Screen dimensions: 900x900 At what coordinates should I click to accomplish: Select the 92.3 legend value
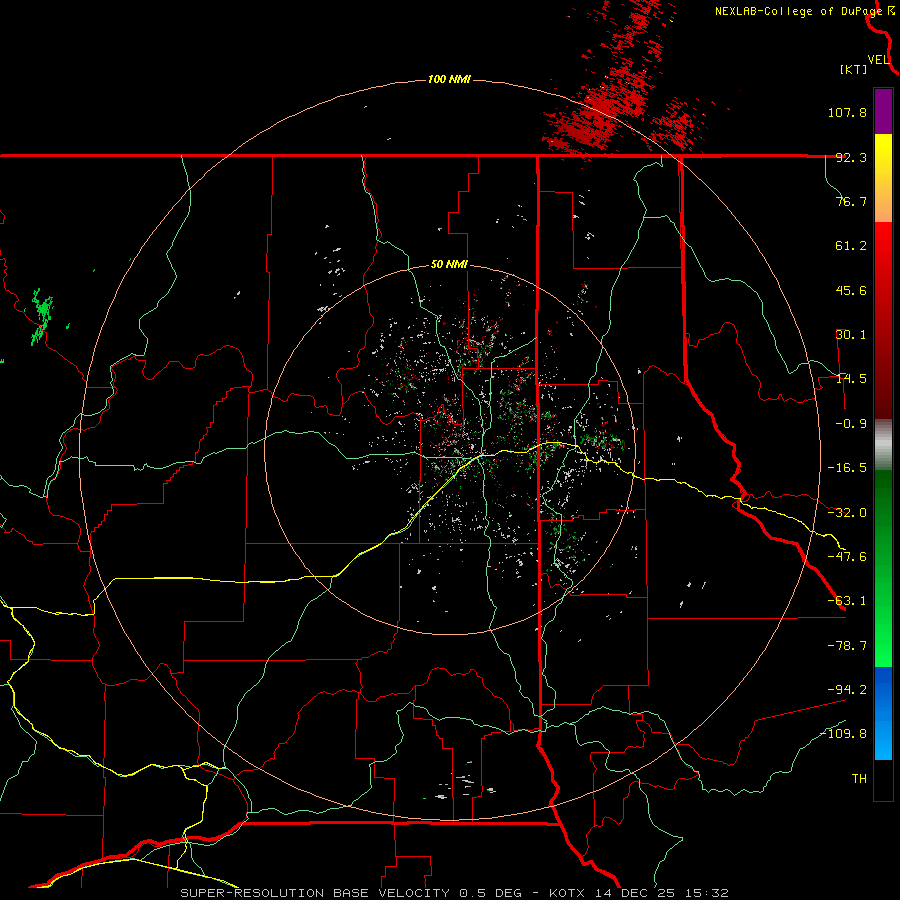pyautogui.click(x=851, y=157)
